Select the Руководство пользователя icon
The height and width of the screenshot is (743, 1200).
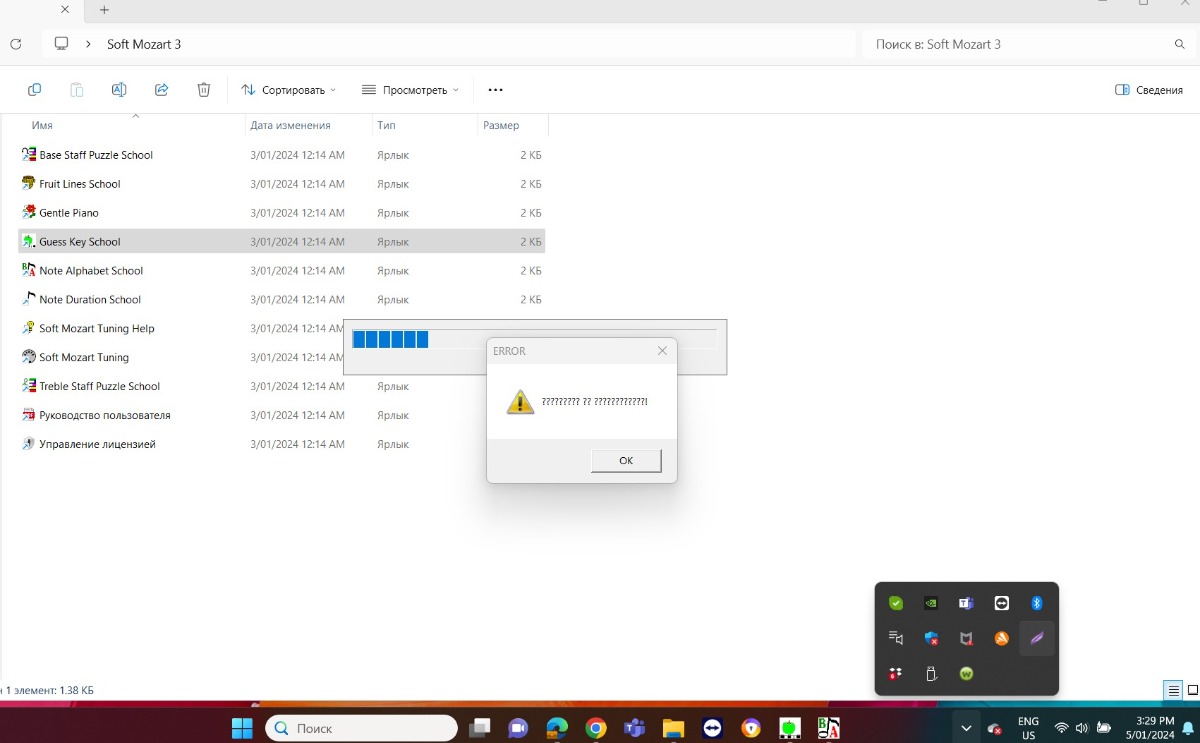pyautogui.click(x=29, y=415)
